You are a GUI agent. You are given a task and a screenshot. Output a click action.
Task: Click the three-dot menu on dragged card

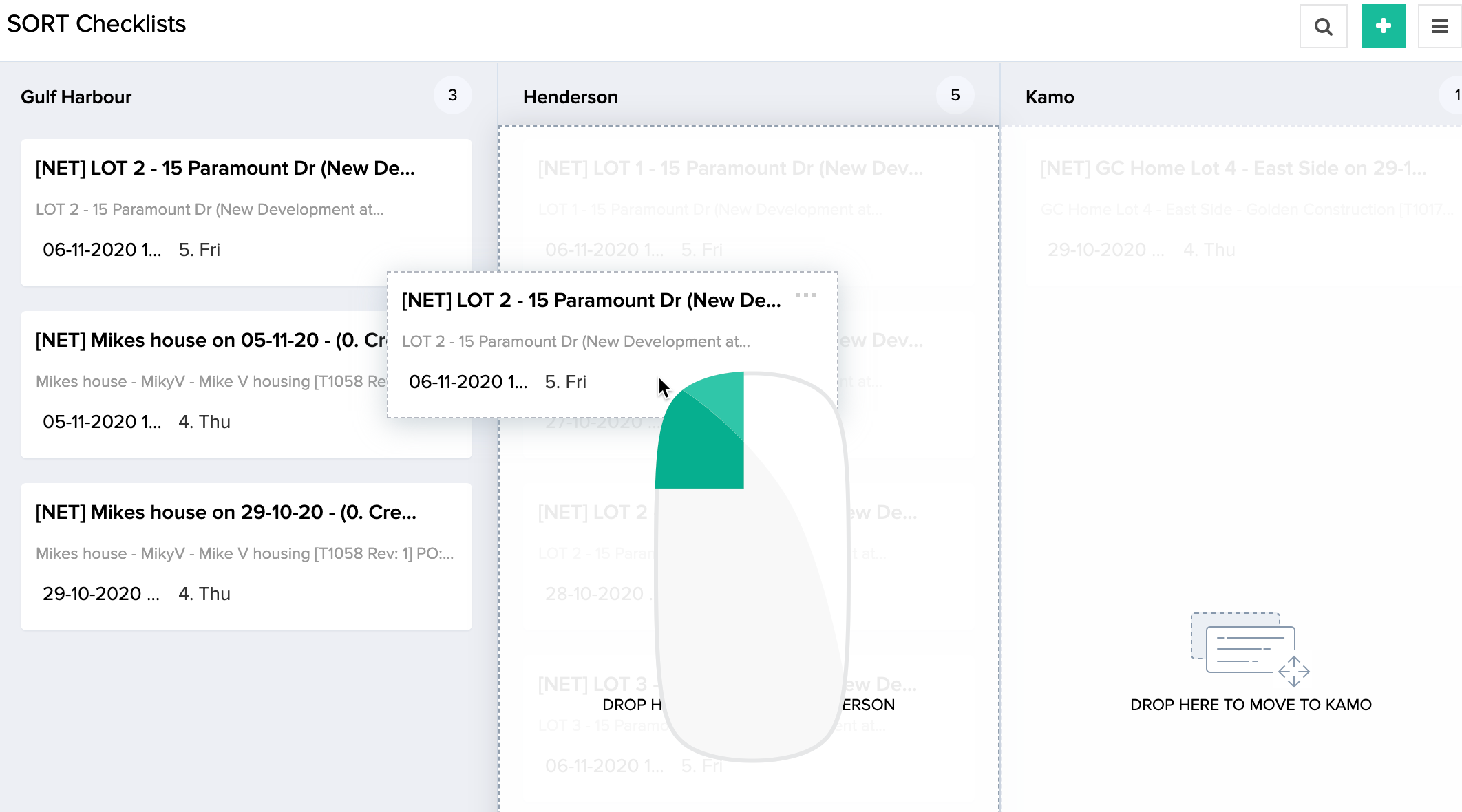[805, 296]
